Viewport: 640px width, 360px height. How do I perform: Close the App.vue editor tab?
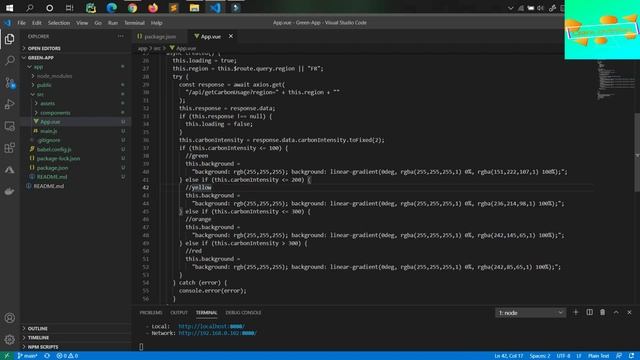231,36
